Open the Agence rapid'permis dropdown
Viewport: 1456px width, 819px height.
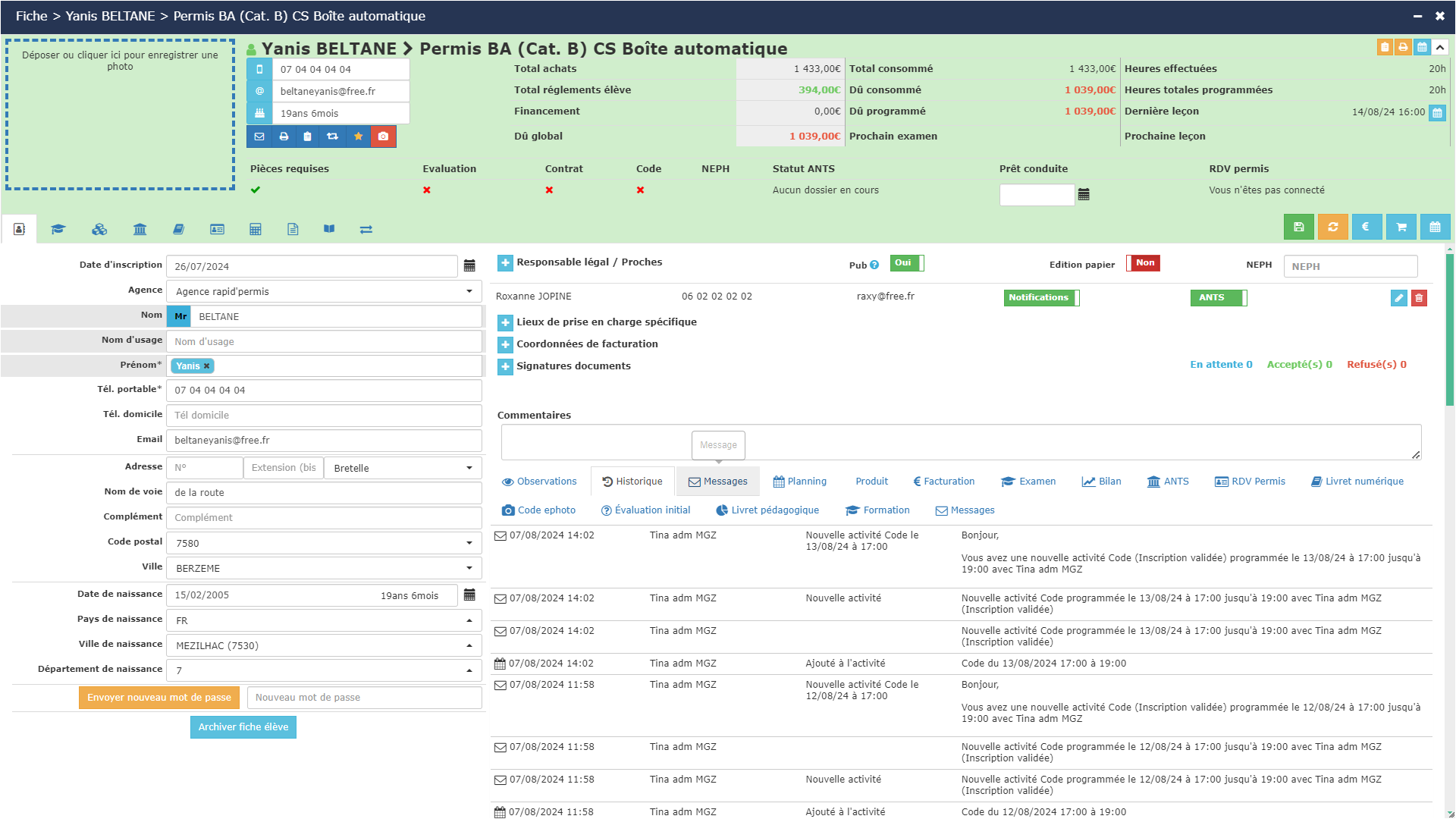tap(325, 291)
